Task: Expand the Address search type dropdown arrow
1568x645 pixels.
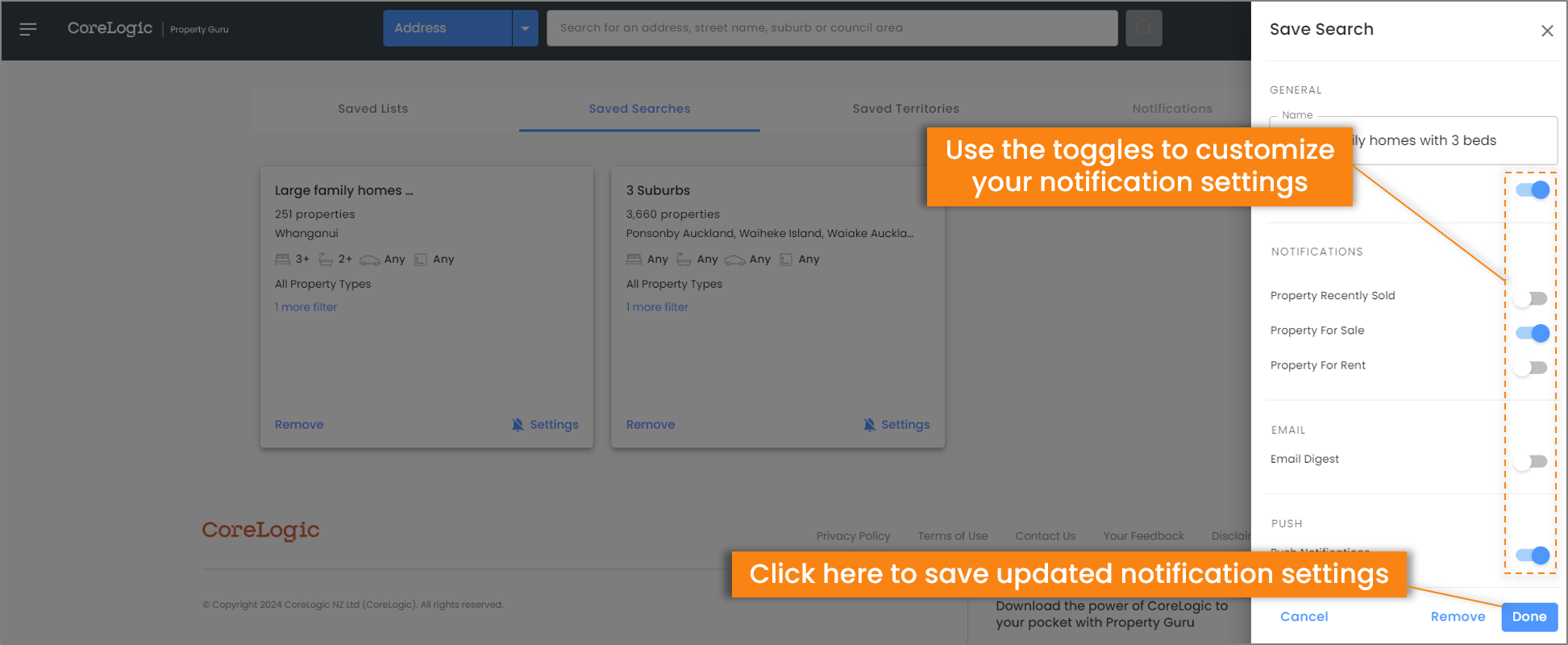Action: (x=525, y=28)
